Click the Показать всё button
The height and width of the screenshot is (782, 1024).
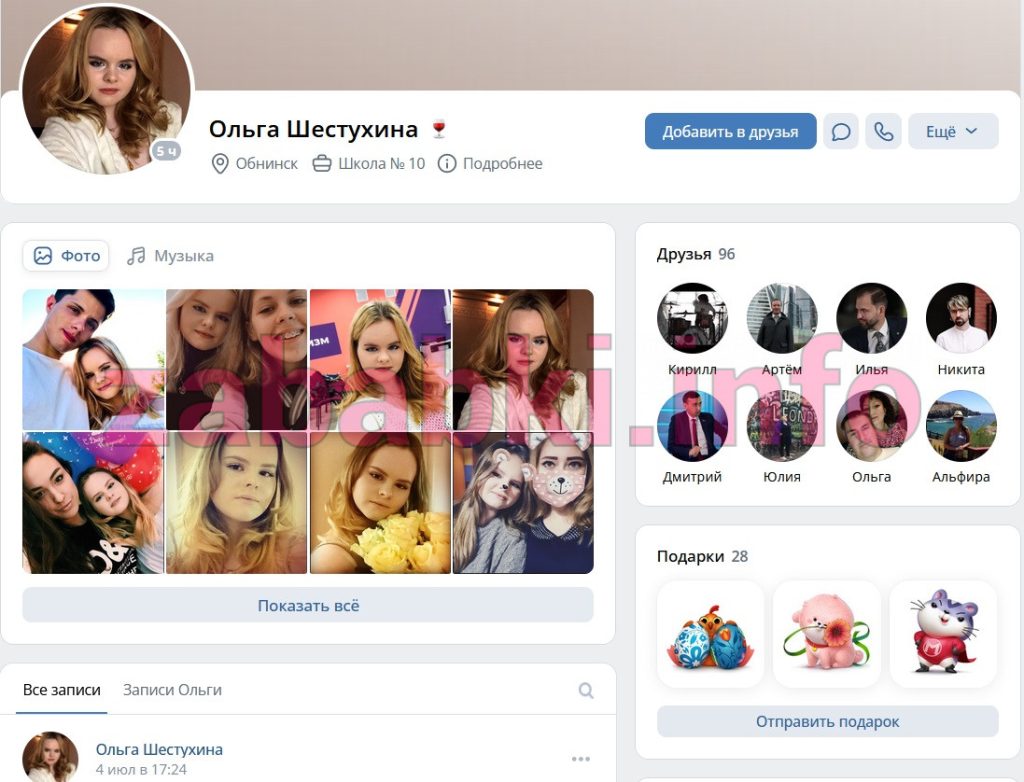click(308, 605)
